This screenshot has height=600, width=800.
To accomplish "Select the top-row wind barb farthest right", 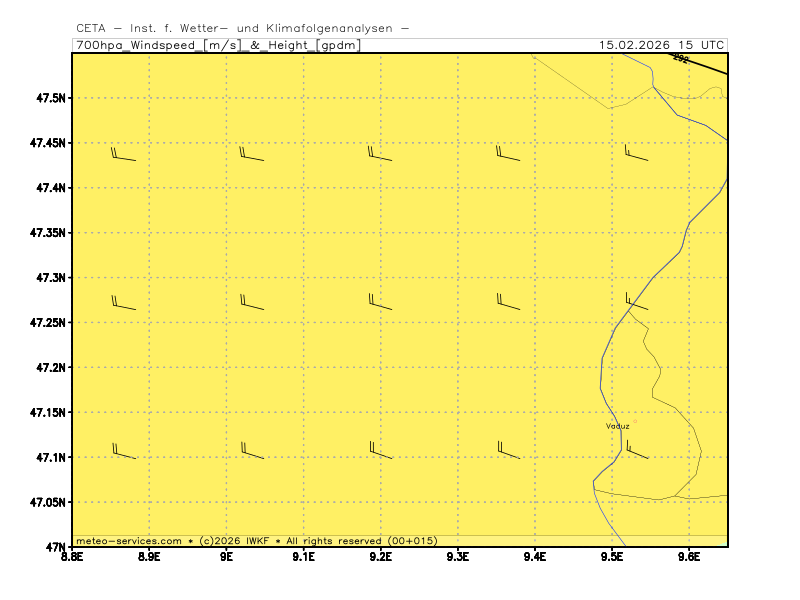I will pos(636,155).
